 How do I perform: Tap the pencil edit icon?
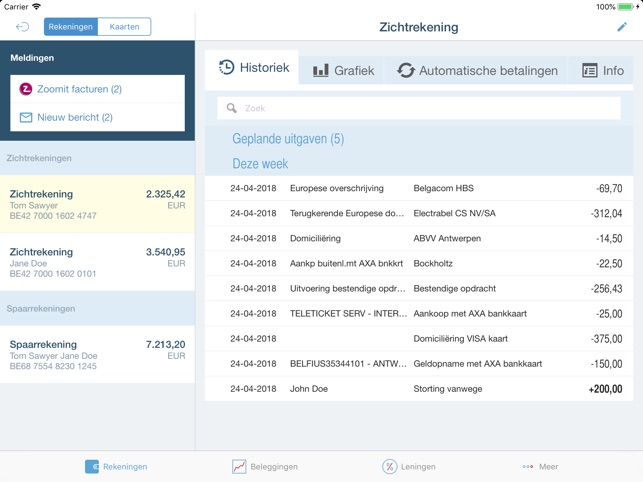point(622,27)
